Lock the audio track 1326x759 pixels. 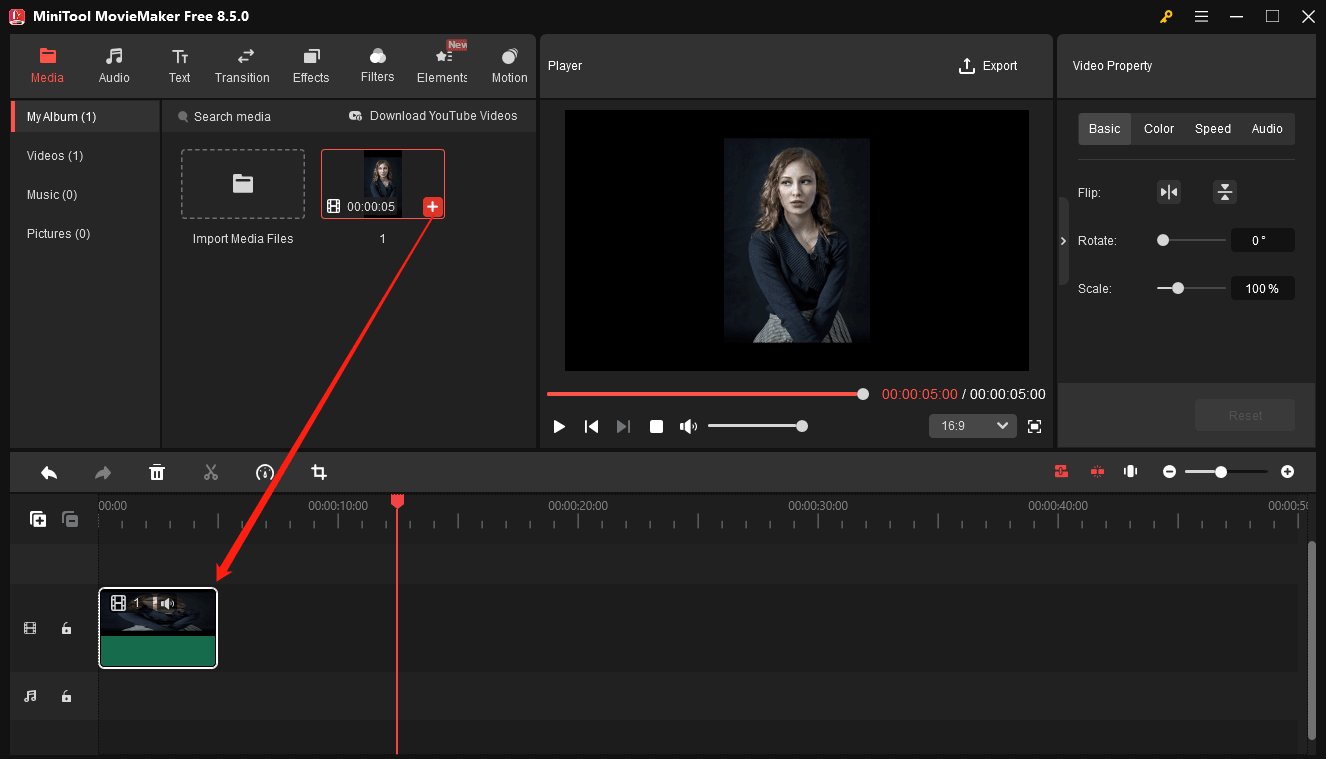pyautogui.click(x=66, y=696)
